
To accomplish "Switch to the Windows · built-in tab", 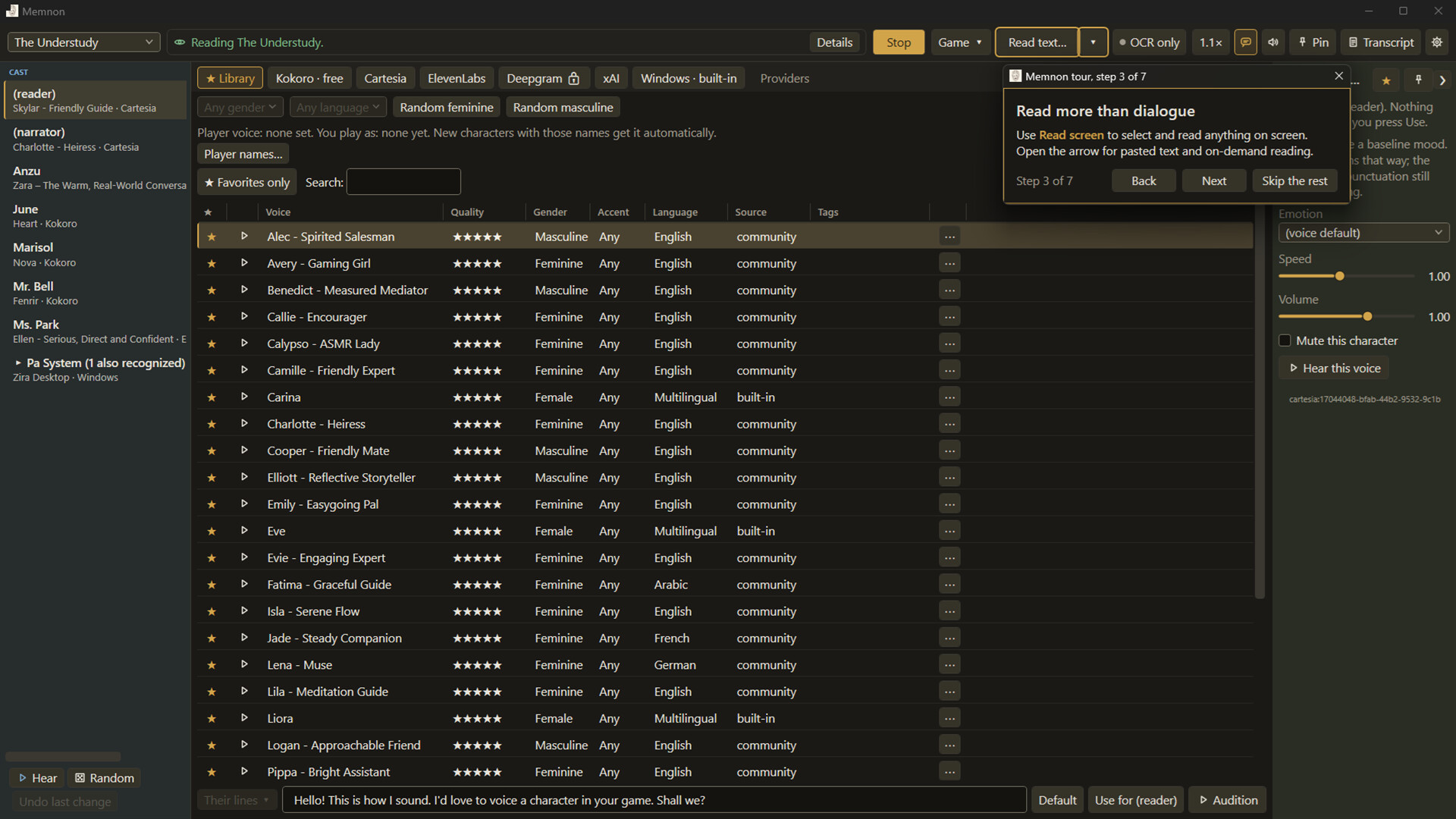I will pos(689,78).
